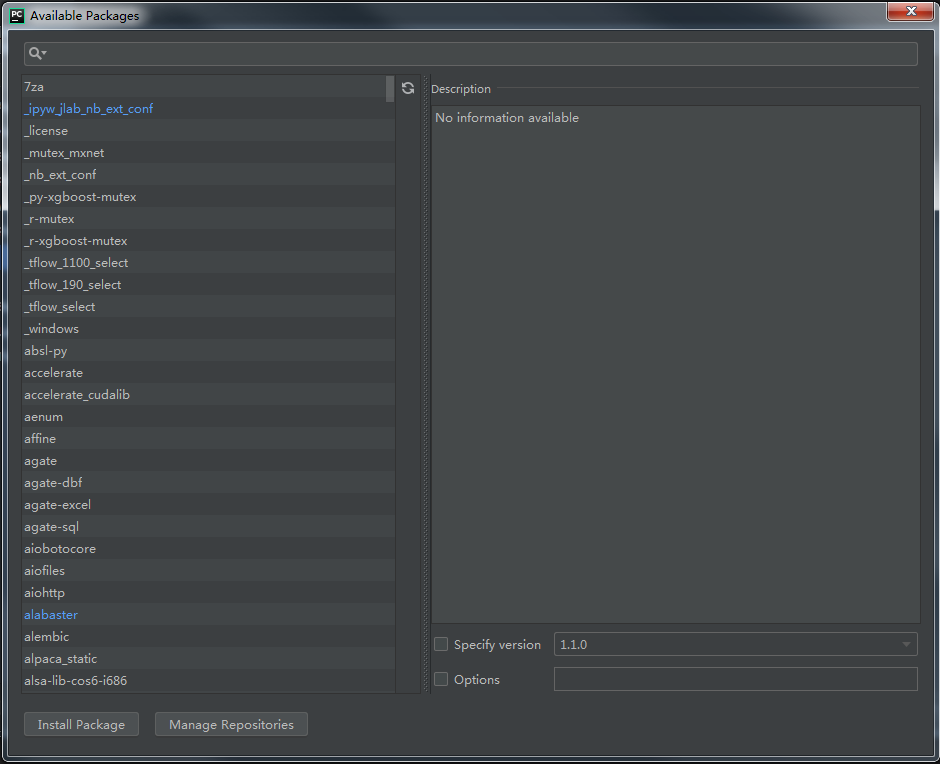The width and height of the screenshot is (940, 764).
Task: Click the Options text input field
Action: click(x=736, y=679)
